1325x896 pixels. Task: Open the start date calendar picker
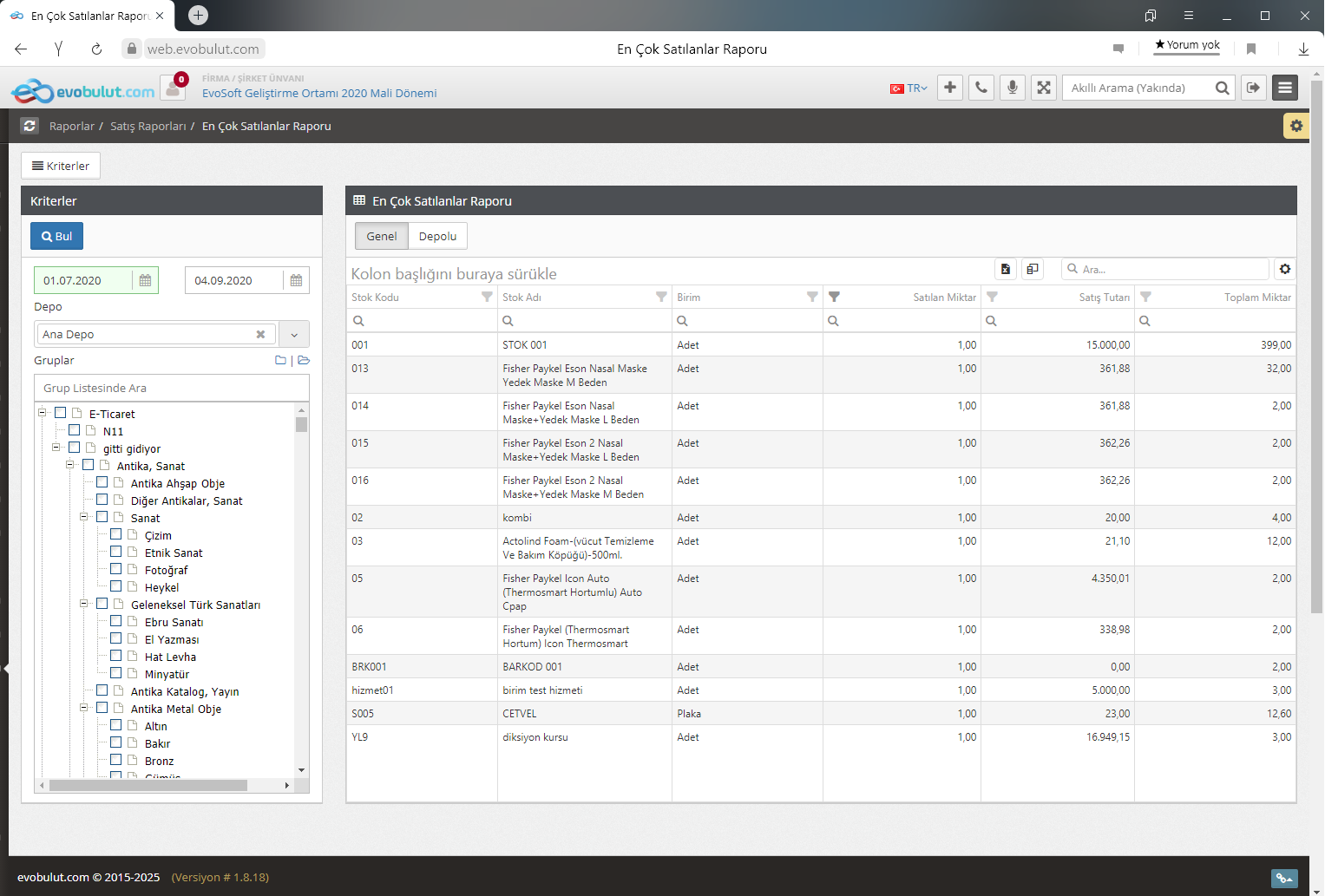tap(145, 280)
